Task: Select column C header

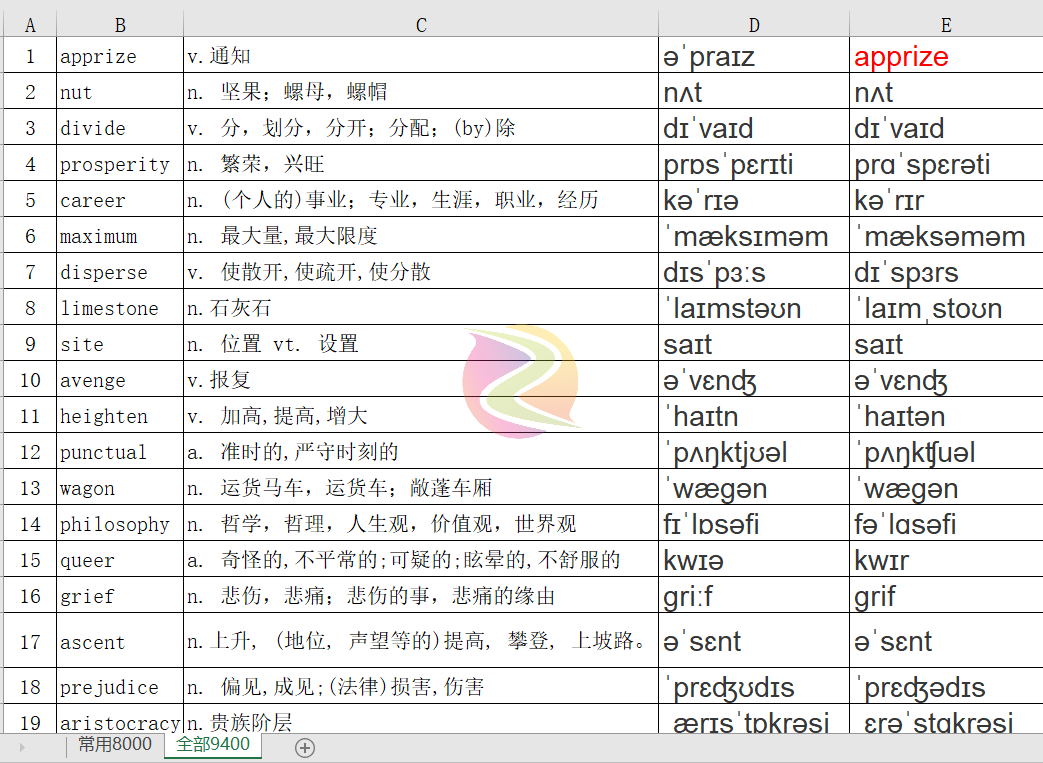Action: click(x=421, y=25)
